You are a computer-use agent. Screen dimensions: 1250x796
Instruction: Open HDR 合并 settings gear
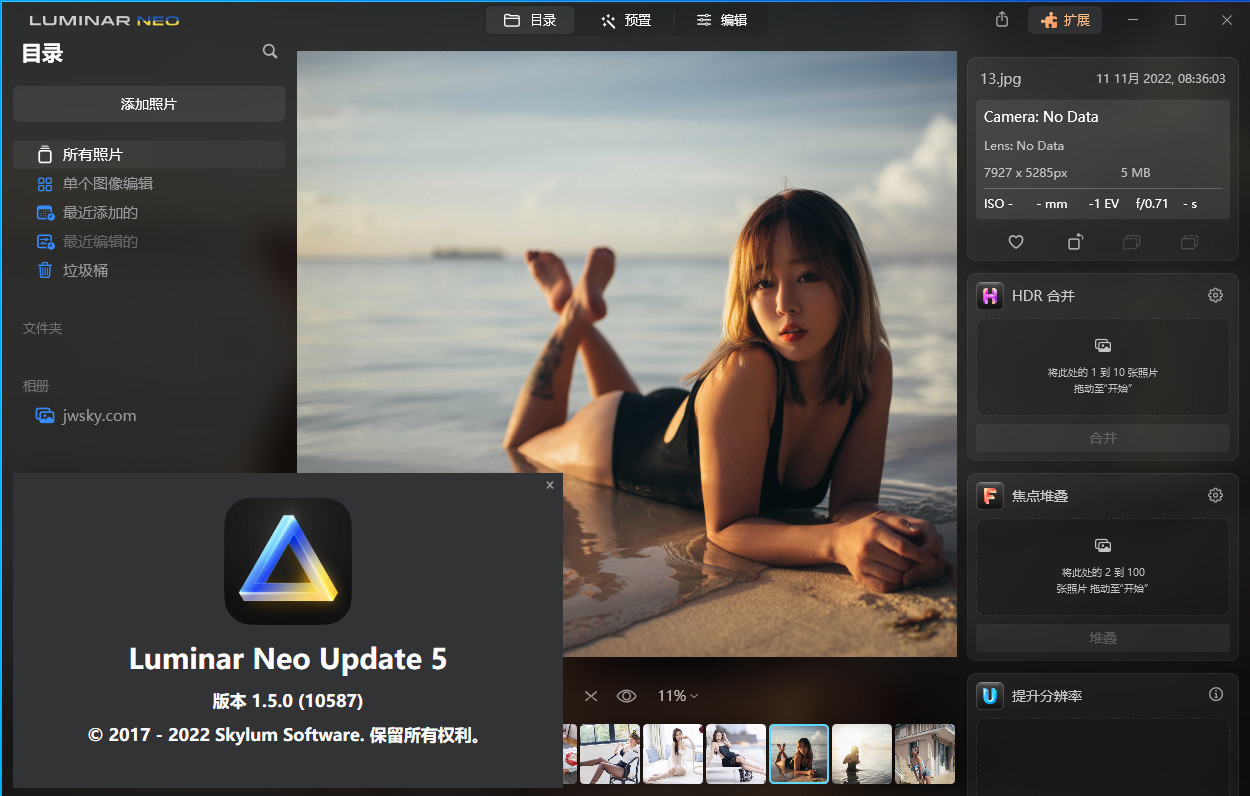[1215, 295]
